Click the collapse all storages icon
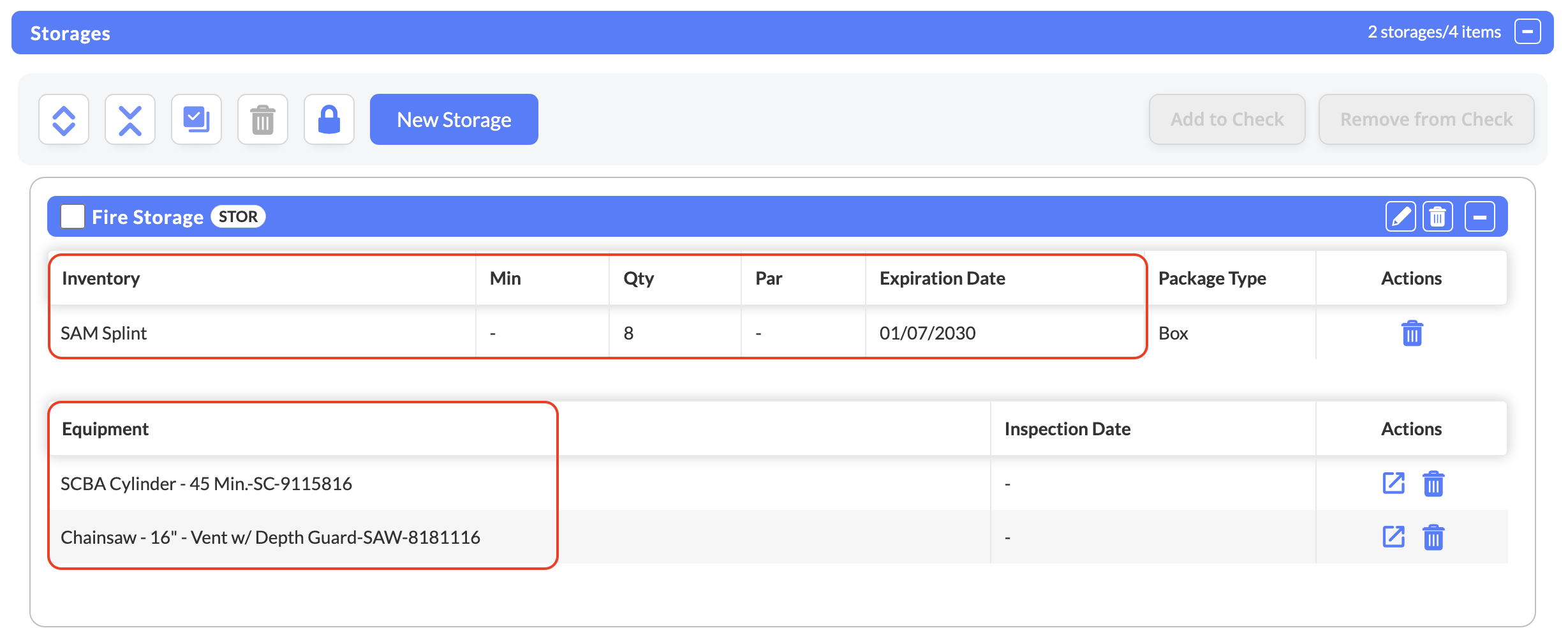This screenshot has width=1568, height=628. (x=130, y=120)
